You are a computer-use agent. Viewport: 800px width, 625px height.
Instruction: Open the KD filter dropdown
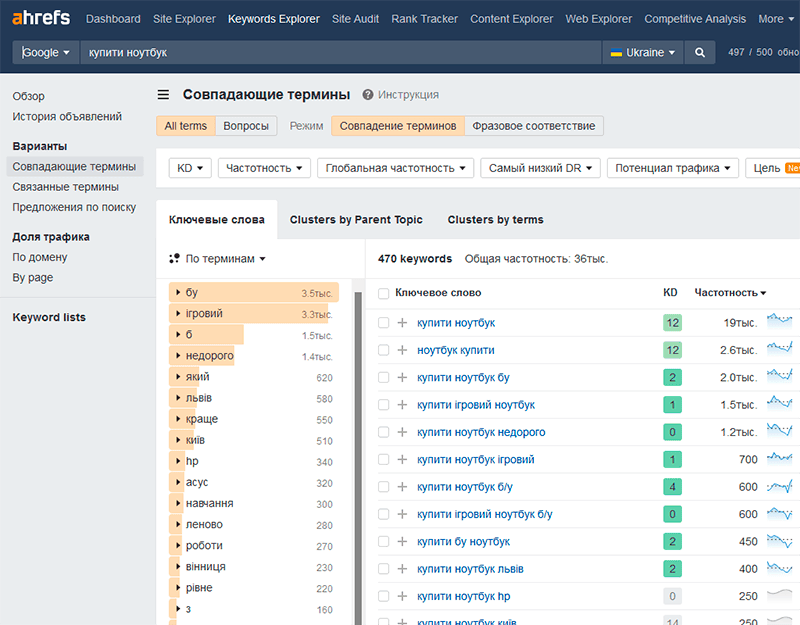point(190,168)
